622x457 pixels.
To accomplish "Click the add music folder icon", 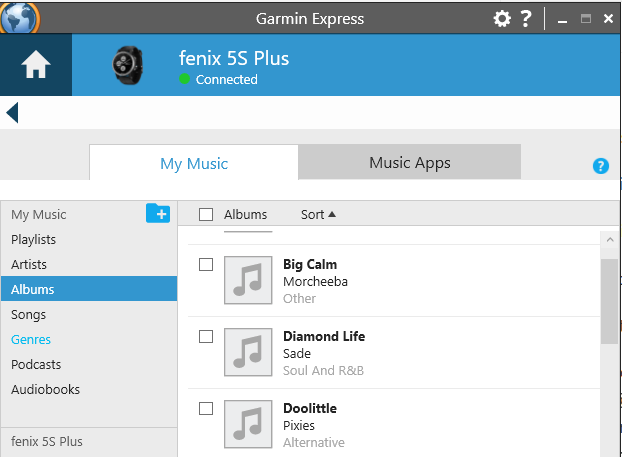I will point(158,213).
